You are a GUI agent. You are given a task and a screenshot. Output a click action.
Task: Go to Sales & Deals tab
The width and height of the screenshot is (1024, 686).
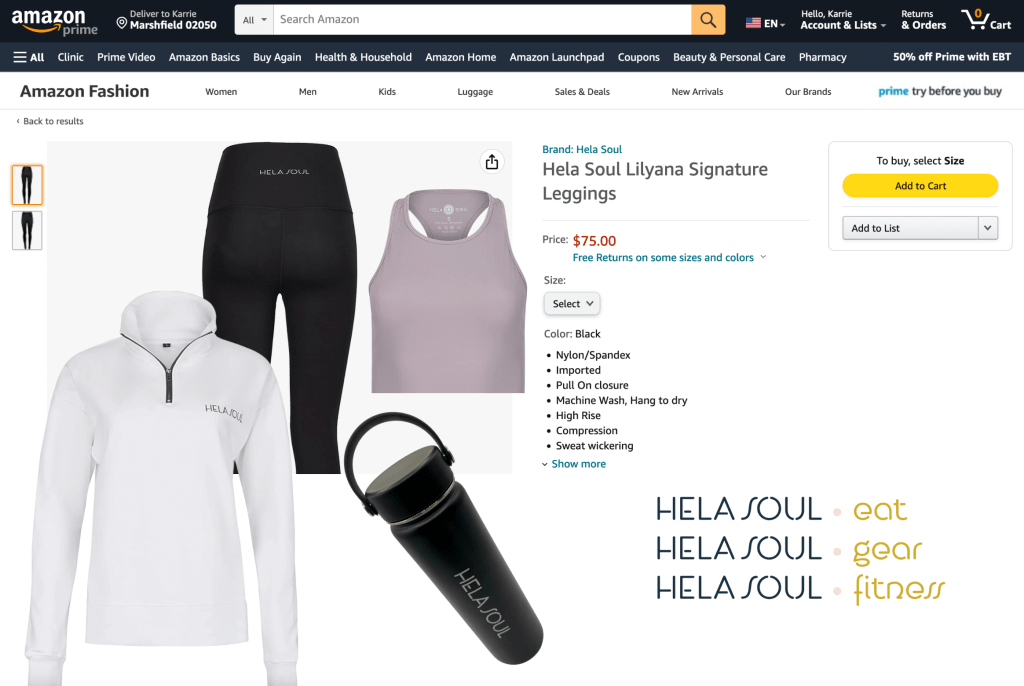pyautogui.click(x=582, y=91)
